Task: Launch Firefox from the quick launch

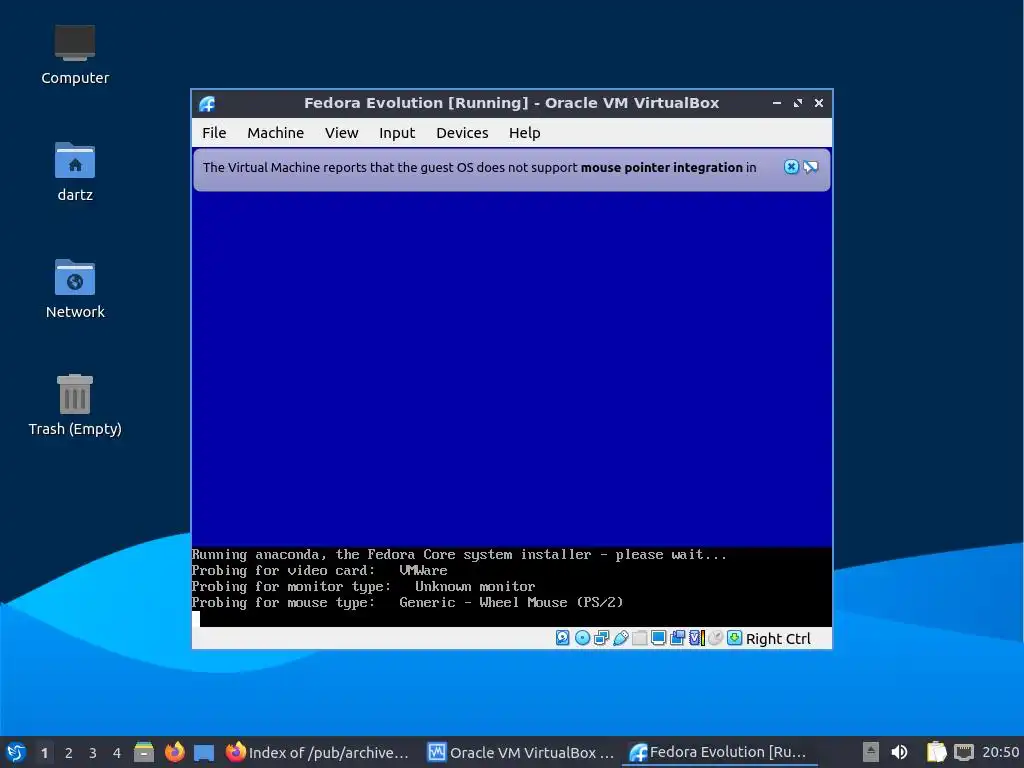Action: 174,752
